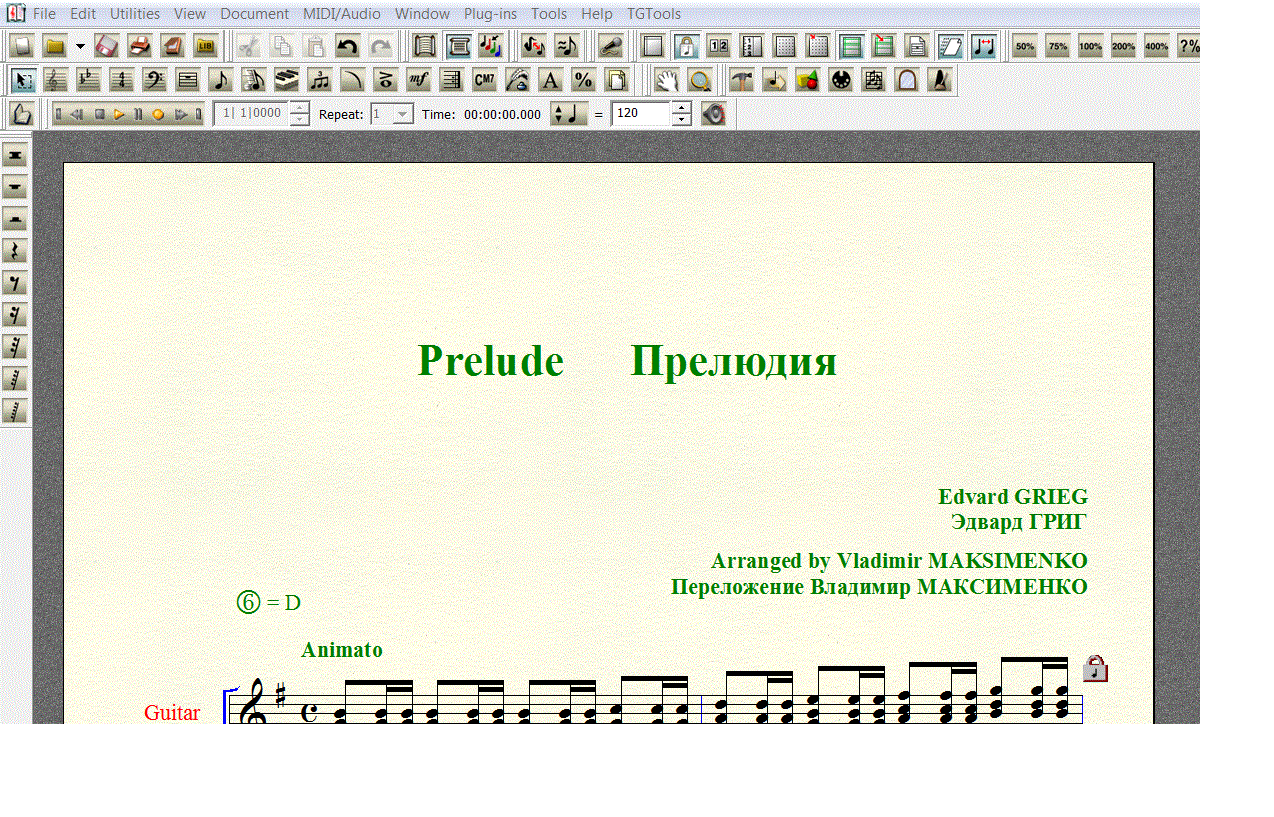This screenshot has height=817, width=1274.
Task: Choose the mf Expression tool
Action: coord(419,80)
